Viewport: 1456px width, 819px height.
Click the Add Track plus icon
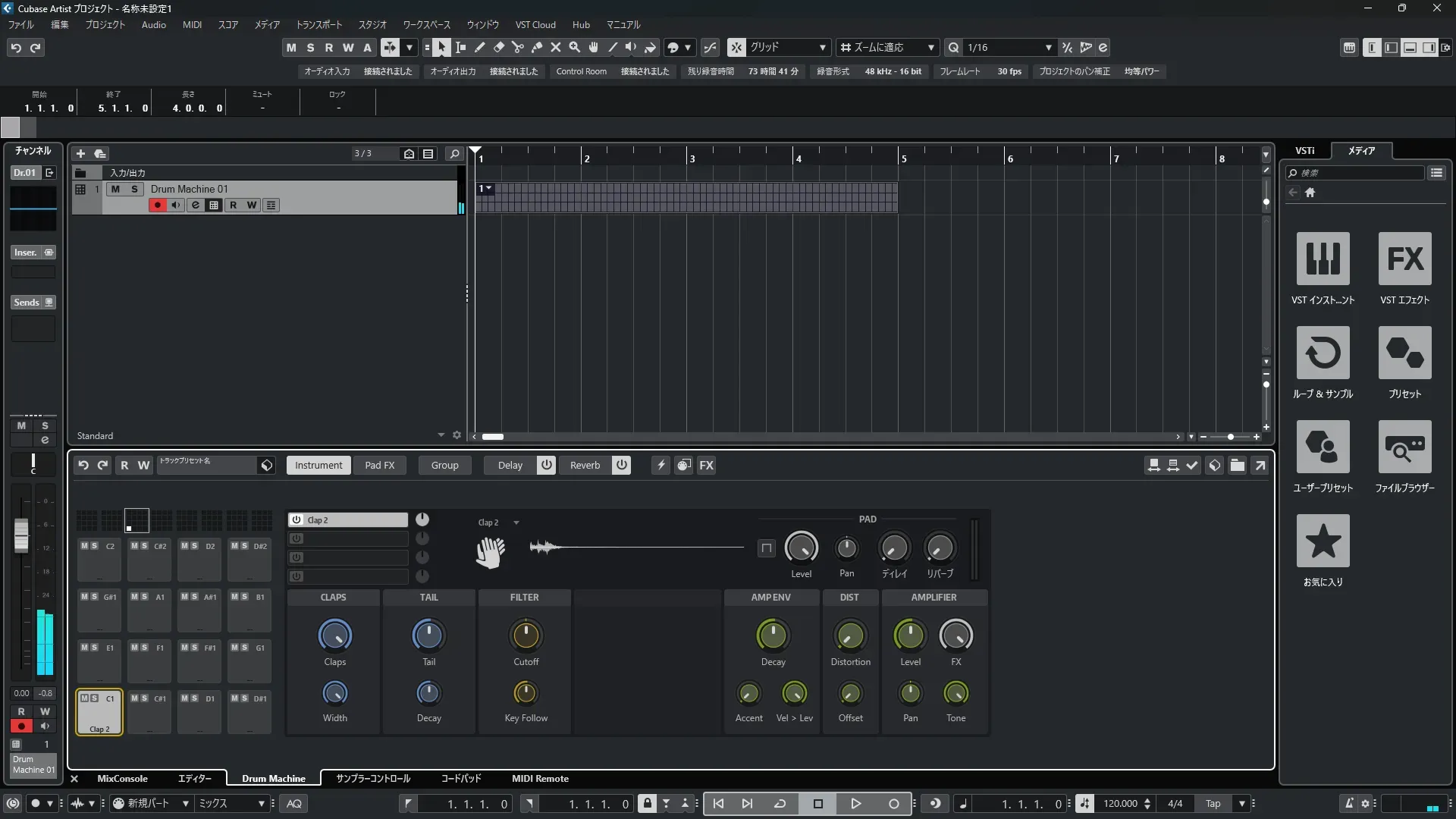coord(80,153)
